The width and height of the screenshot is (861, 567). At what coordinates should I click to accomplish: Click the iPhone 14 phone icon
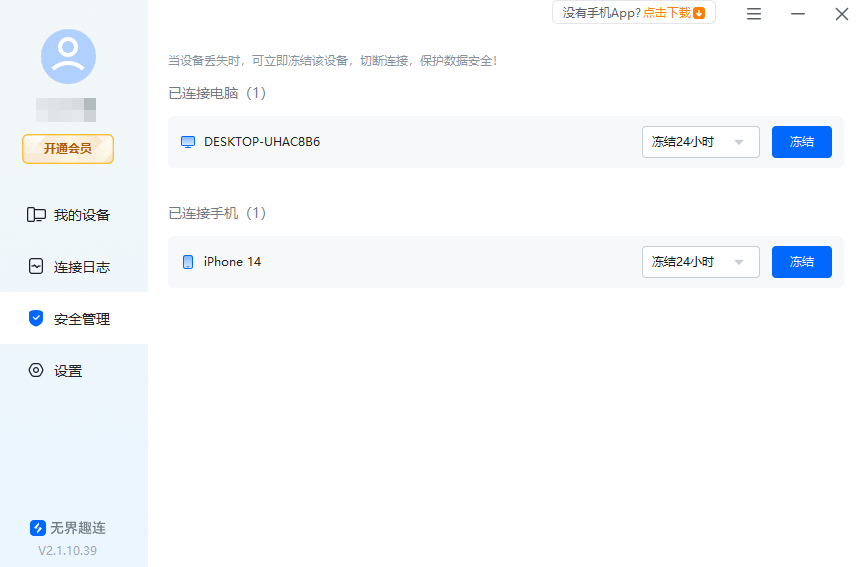[187, 262]
